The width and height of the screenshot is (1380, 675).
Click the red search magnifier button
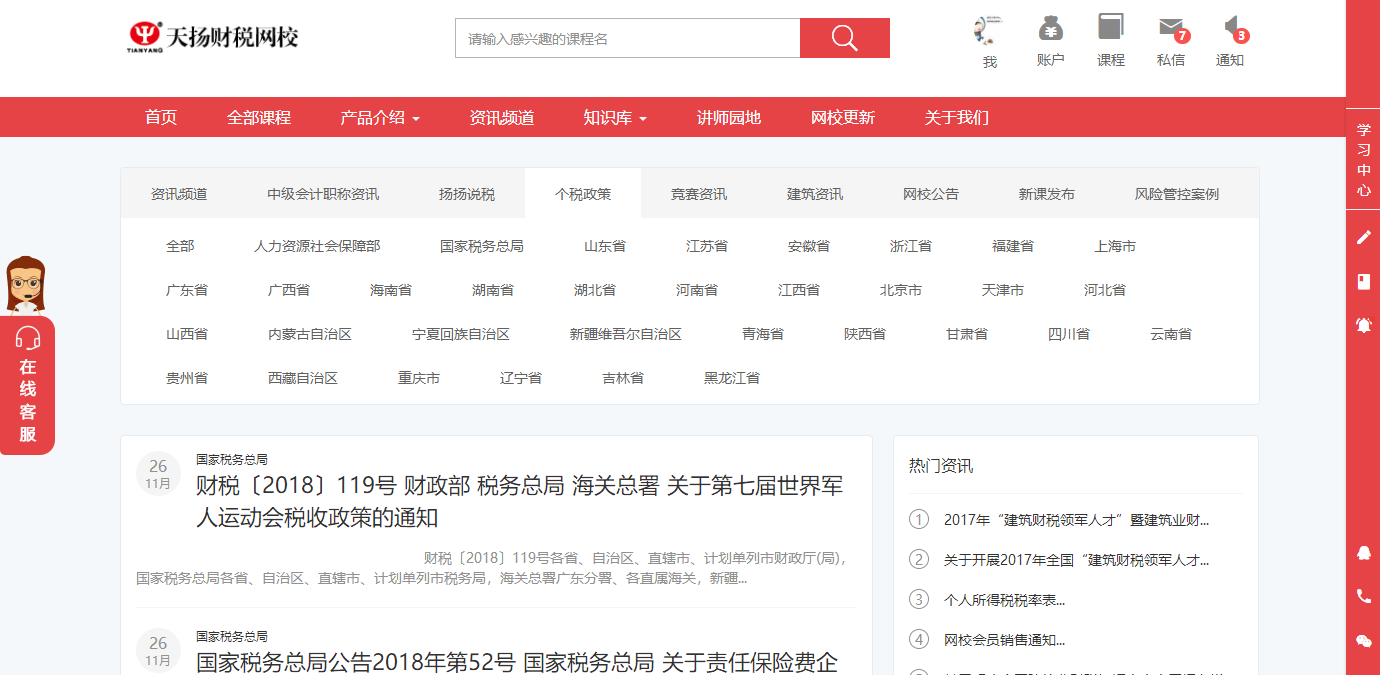coord(844,38)
